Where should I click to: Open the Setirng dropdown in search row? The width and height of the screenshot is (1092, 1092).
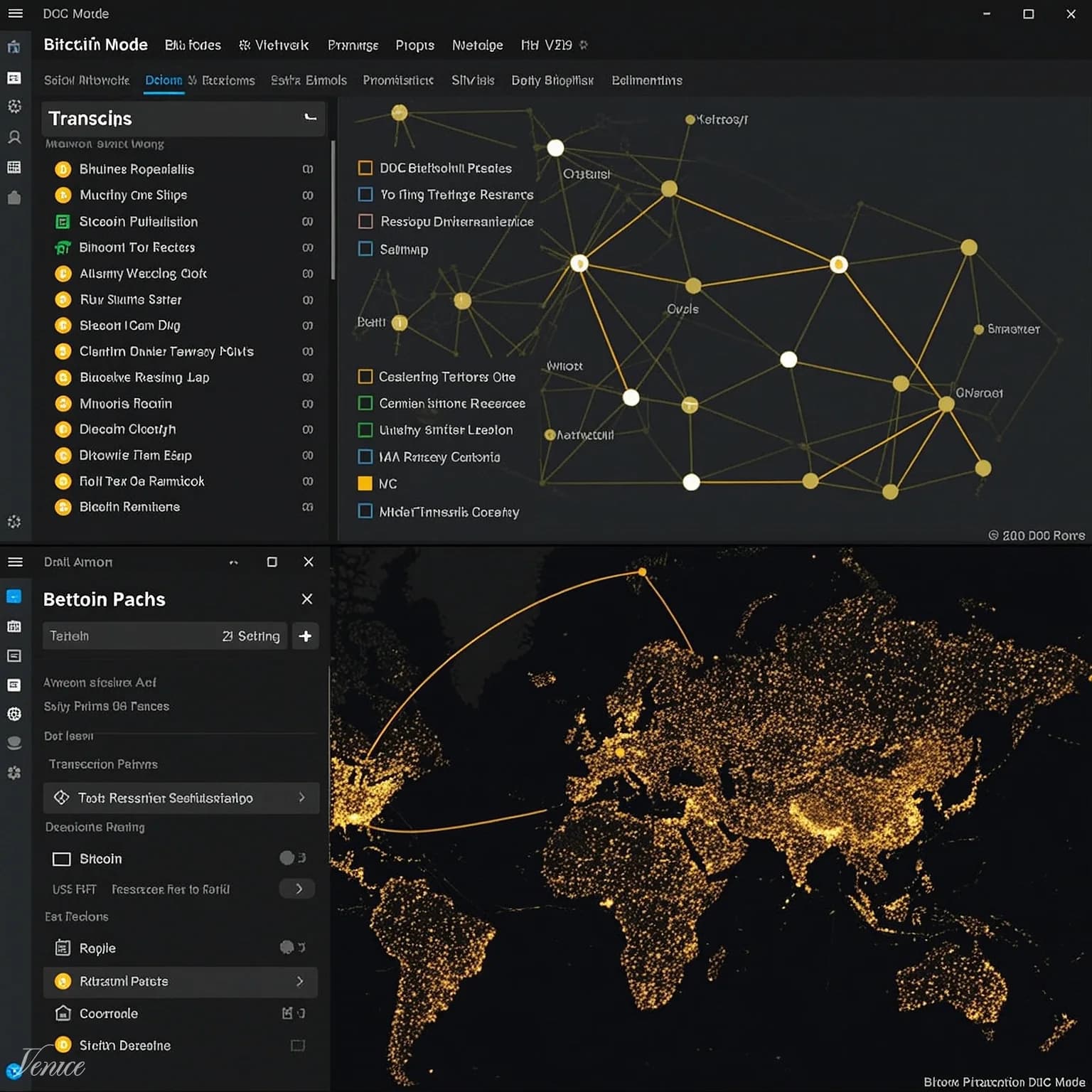251,636
